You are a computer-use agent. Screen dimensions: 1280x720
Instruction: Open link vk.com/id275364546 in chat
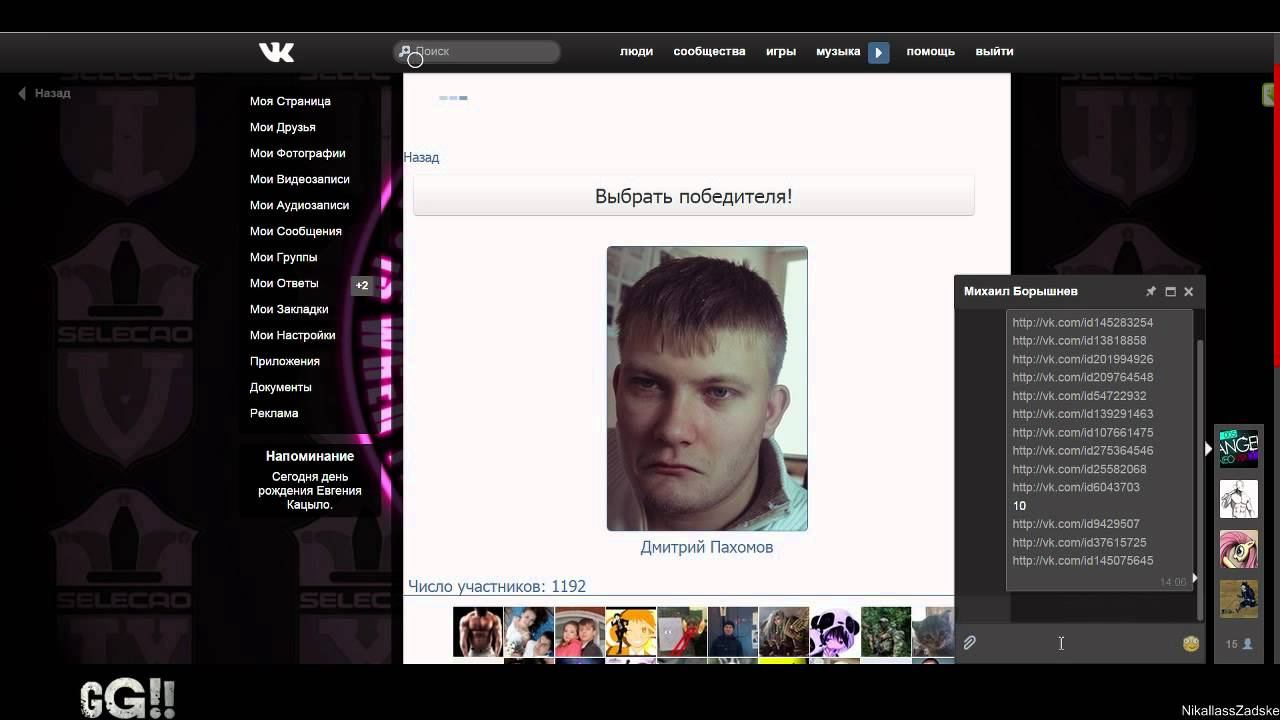pos(1083,451)
